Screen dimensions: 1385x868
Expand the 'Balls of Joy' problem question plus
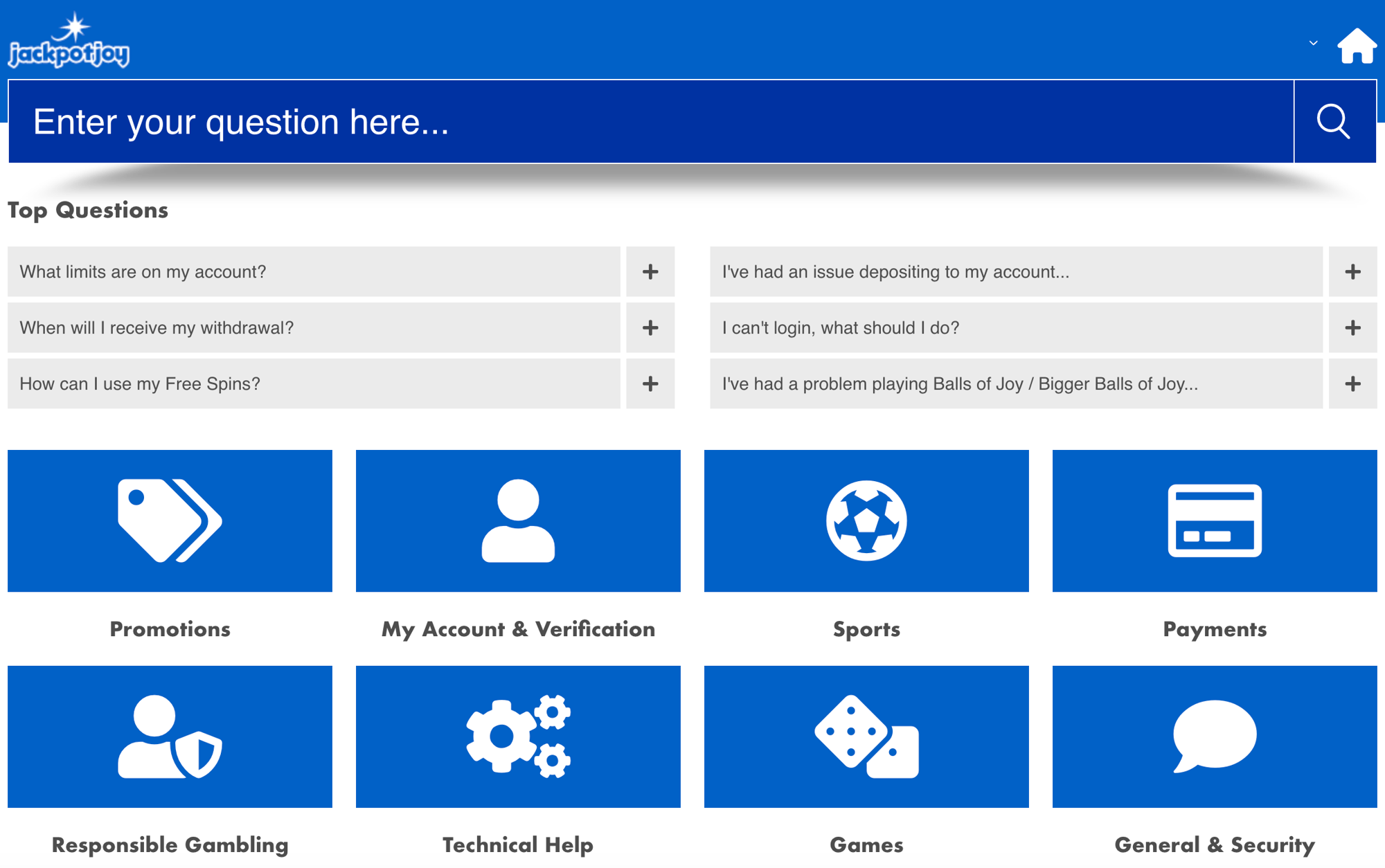click(1352, 384)
